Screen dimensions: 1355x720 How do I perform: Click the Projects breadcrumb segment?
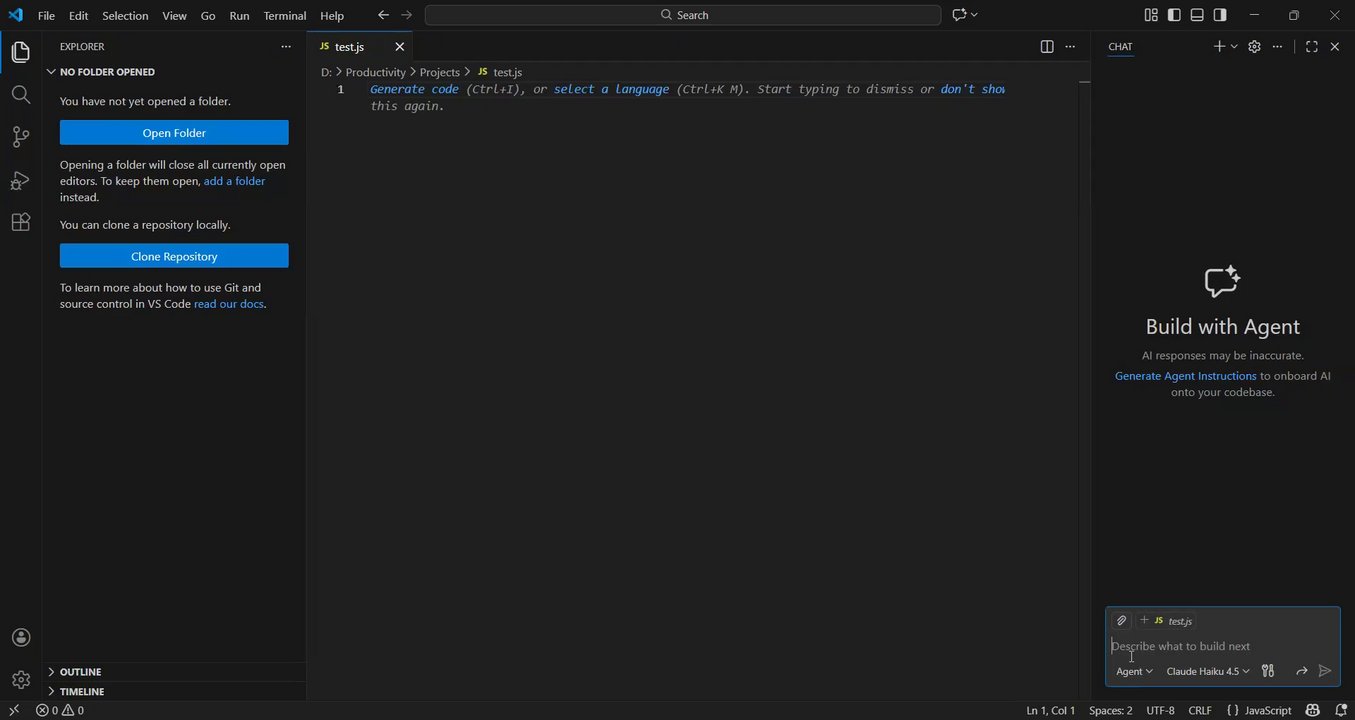(x=440, y=72)
